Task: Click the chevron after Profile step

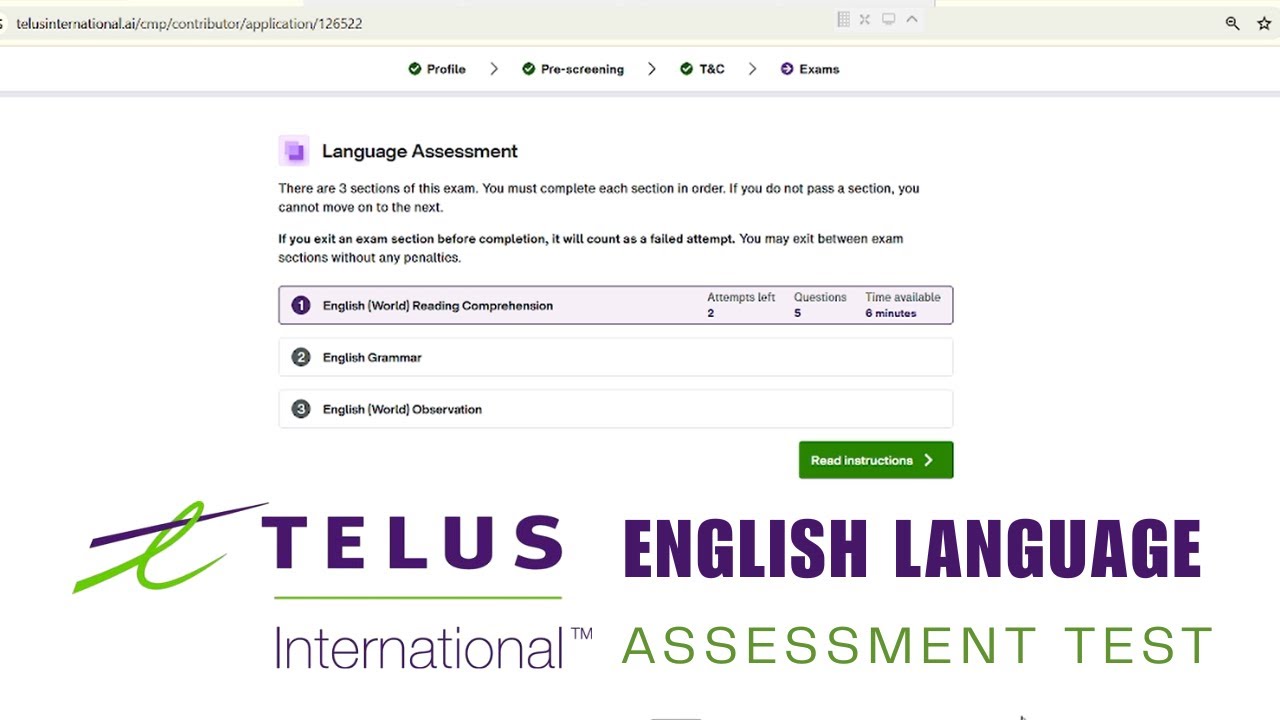Action: [494, 69]
